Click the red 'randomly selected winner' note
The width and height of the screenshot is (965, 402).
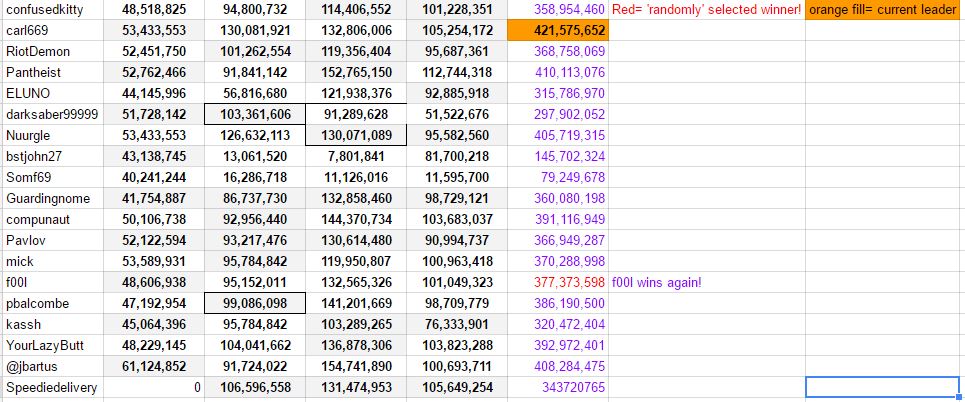coord(706,10)
